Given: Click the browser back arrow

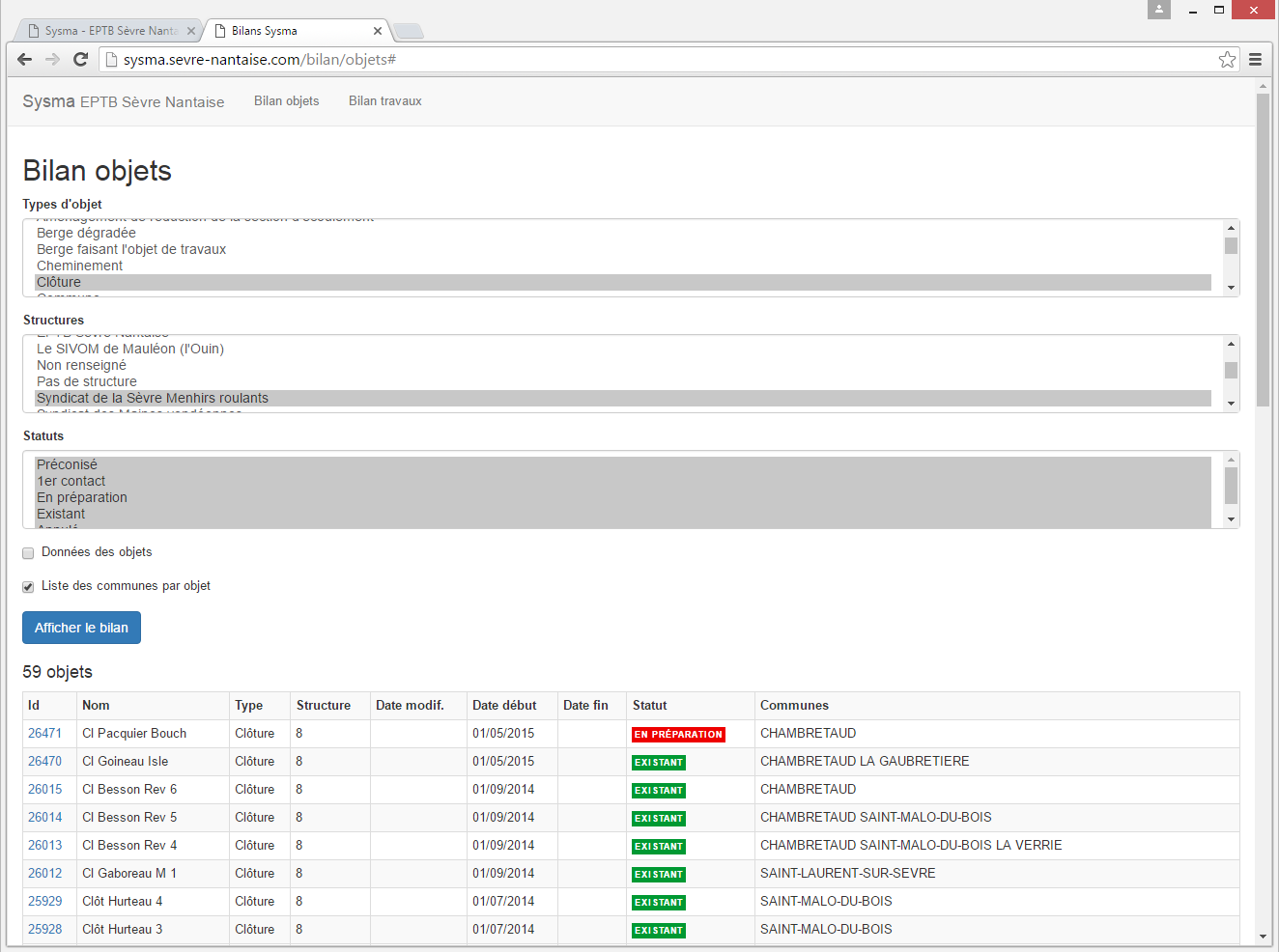Looking at the screenshot, I should pyautogui.click(x=25, y=59).
